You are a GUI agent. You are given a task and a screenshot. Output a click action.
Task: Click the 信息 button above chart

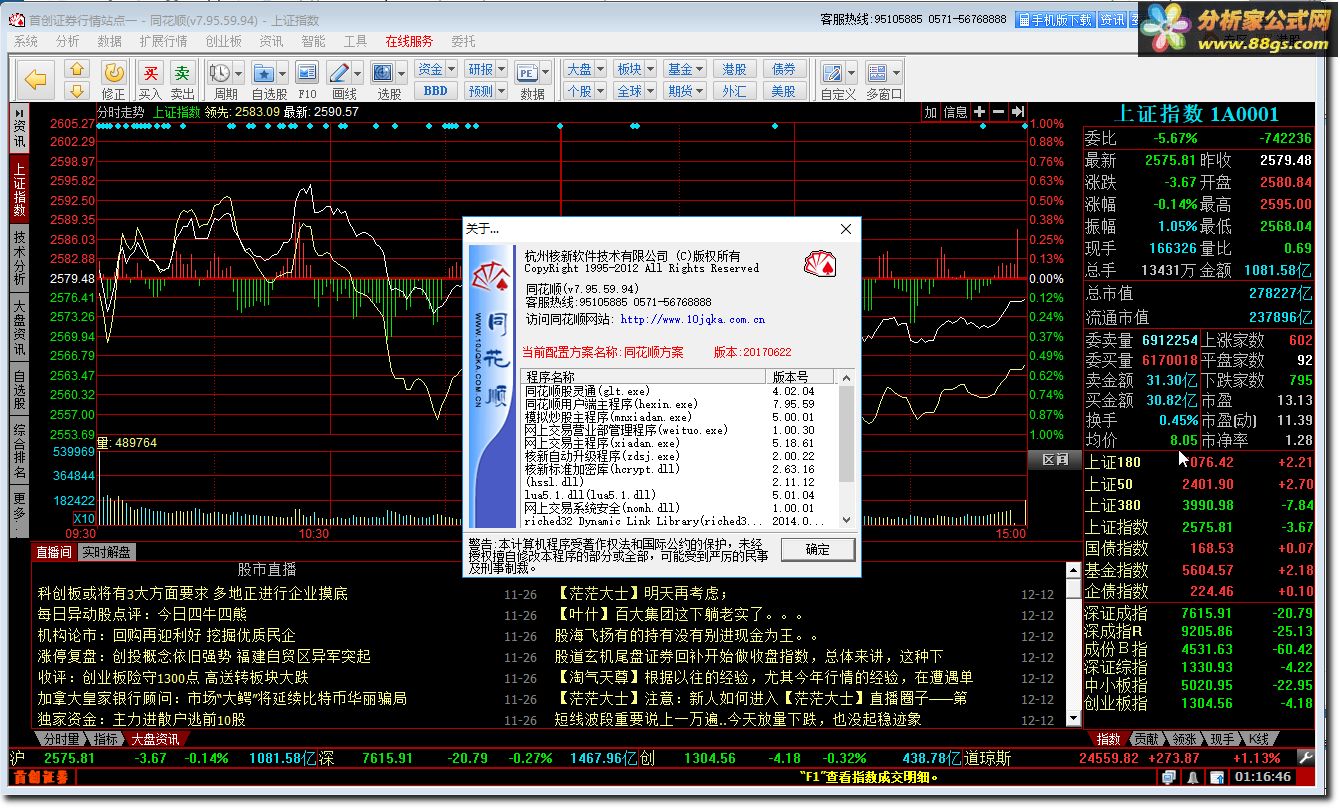[956, 112]
